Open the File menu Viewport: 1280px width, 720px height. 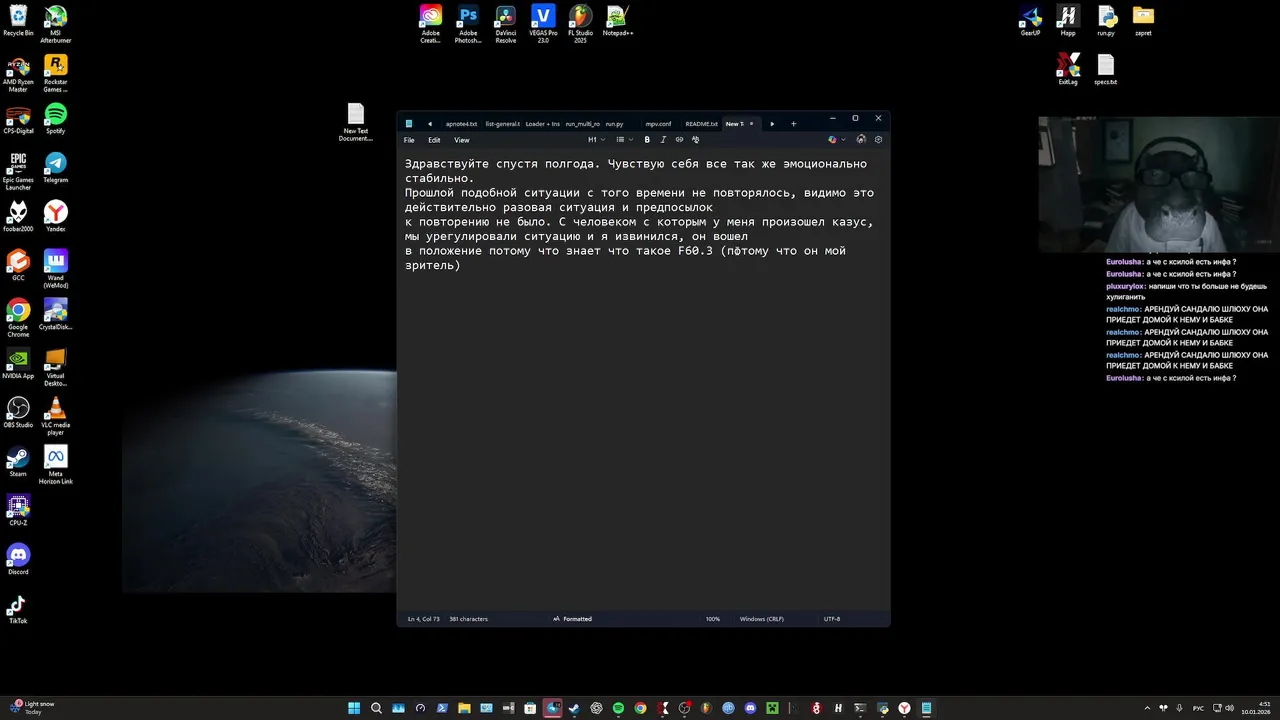click(409, 140)
